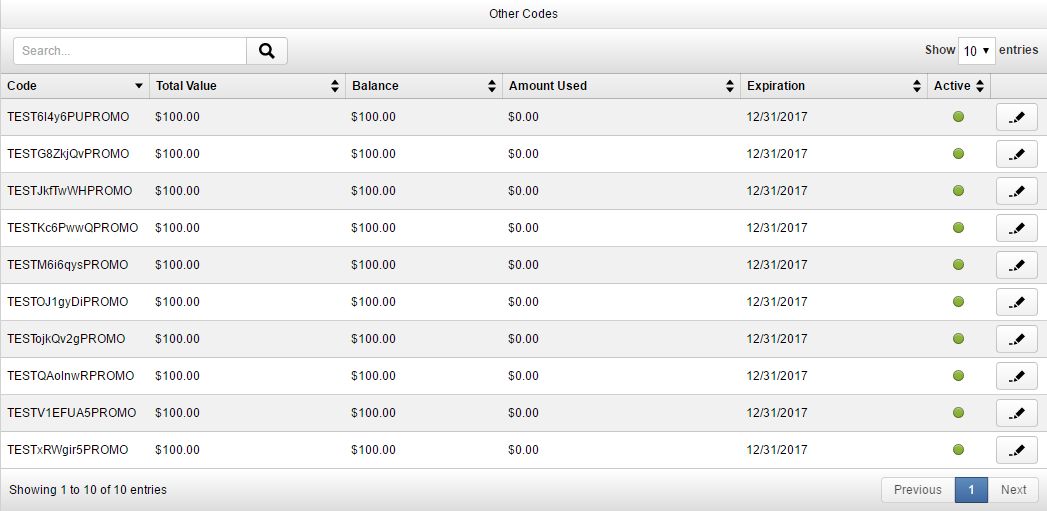Click the Other Codes panel title
The image size is (1047, 511).
[524, 13]
